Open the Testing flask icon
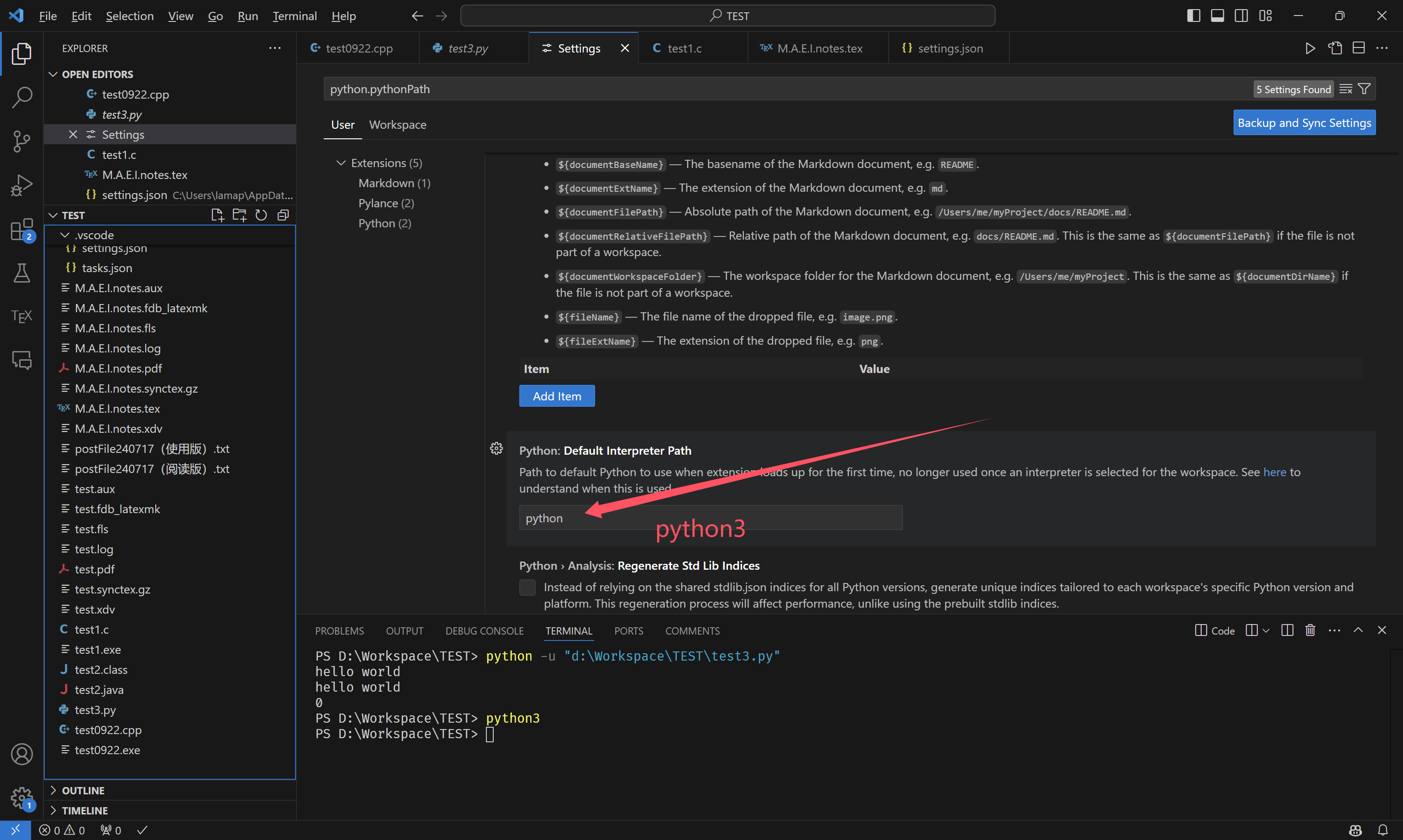The image size is (1403, 840). tap(21, 273)
